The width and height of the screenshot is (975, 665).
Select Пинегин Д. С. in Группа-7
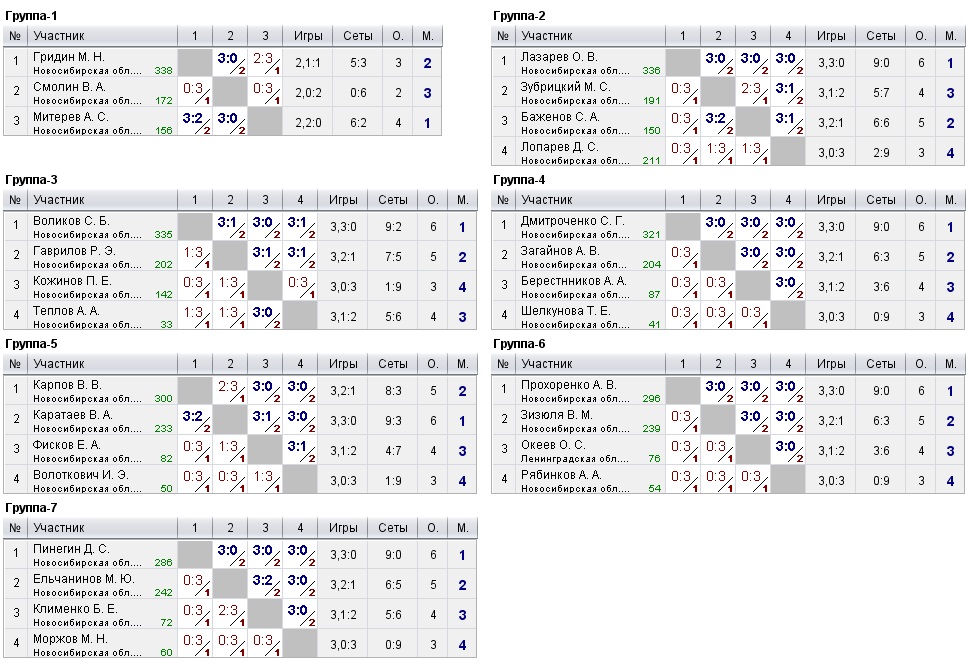(x=71, y=548)
